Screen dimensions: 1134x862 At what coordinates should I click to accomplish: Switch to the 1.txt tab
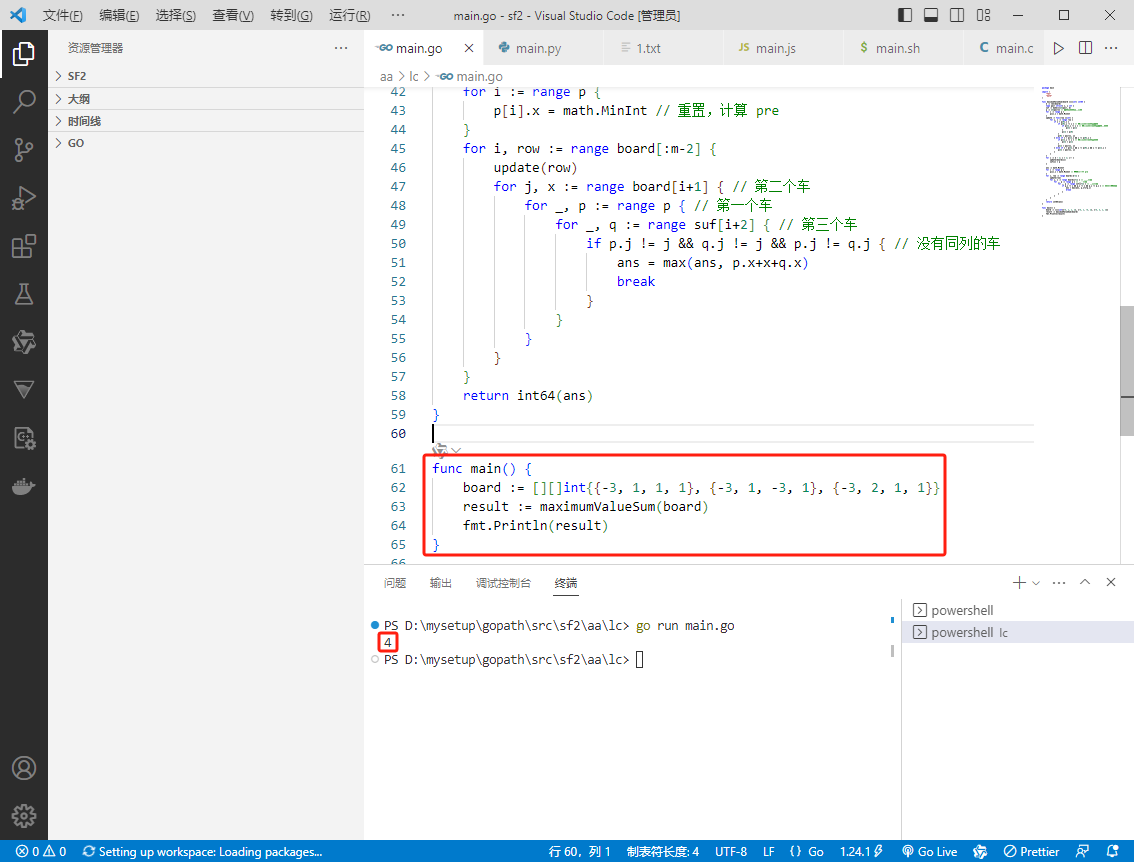tap(663, 48)
